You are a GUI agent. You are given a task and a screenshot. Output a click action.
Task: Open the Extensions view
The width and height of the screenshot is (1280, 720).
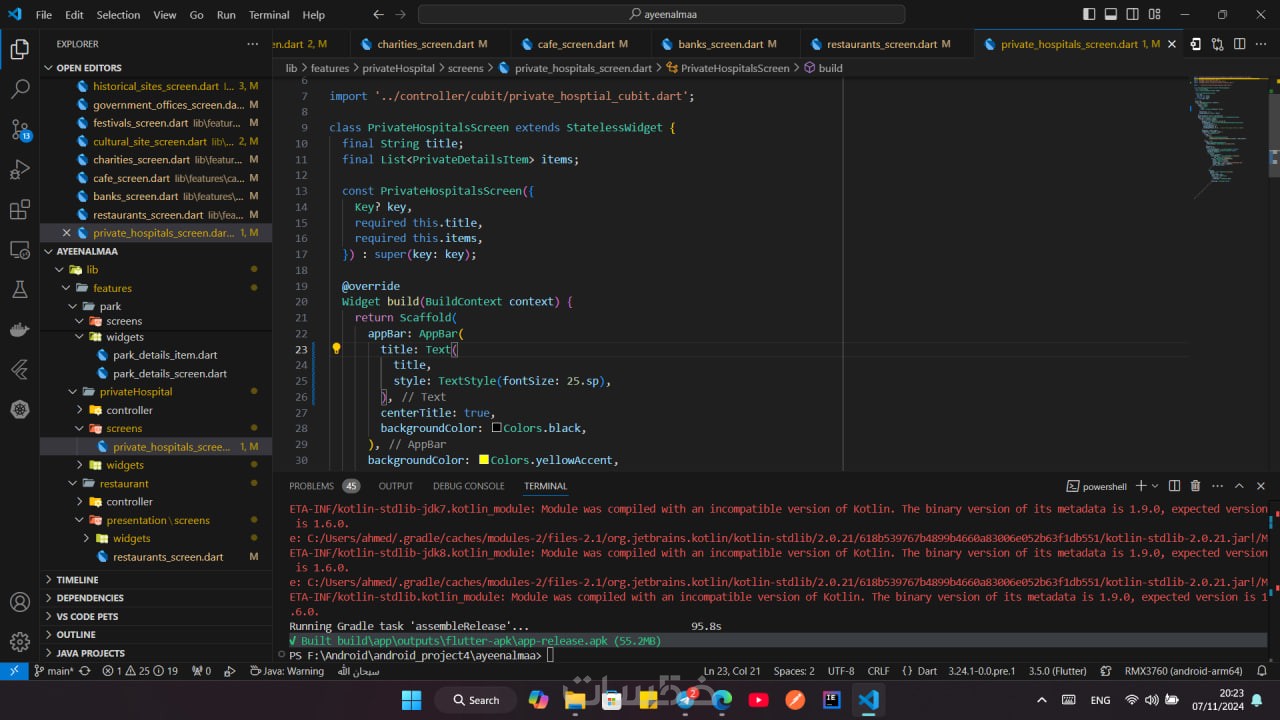20,210
